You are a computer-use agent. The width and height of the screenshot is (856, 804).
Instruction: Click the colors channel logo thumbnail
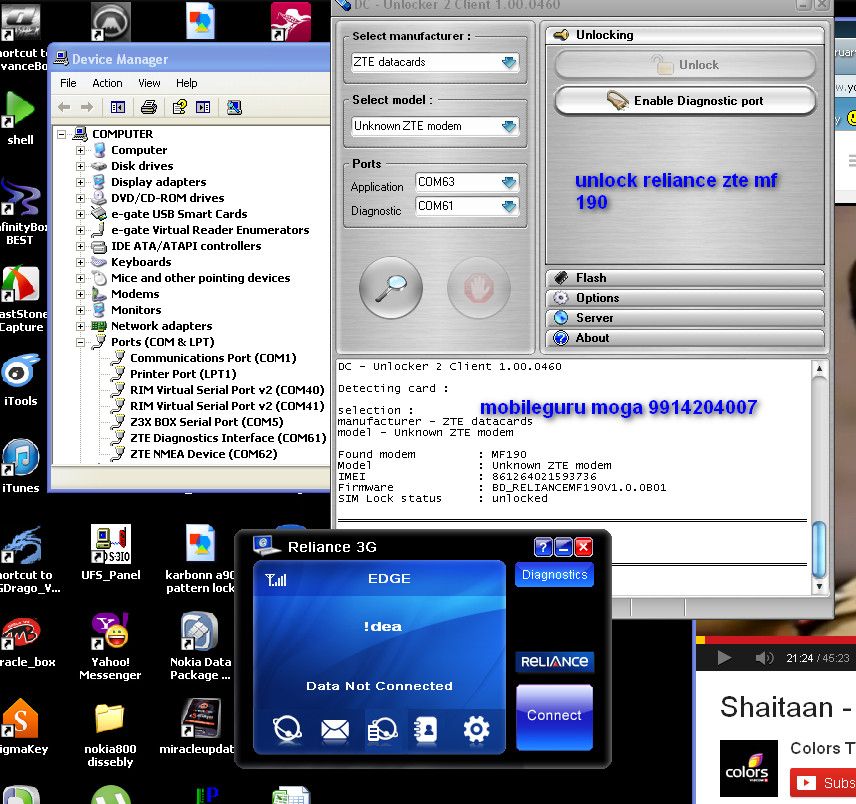[x=748, y=768]
